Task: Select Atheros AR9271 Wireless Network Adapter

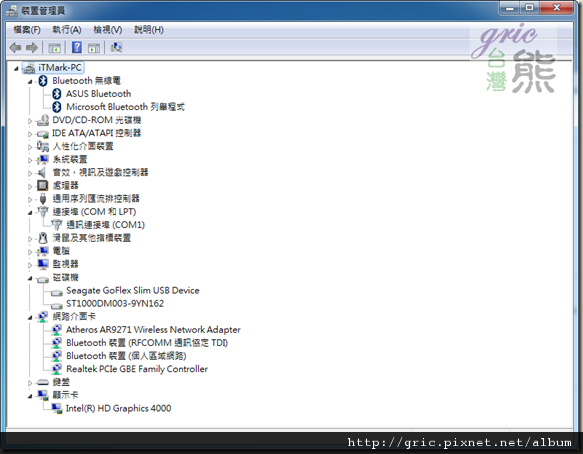Action: (x=153, y=330)
